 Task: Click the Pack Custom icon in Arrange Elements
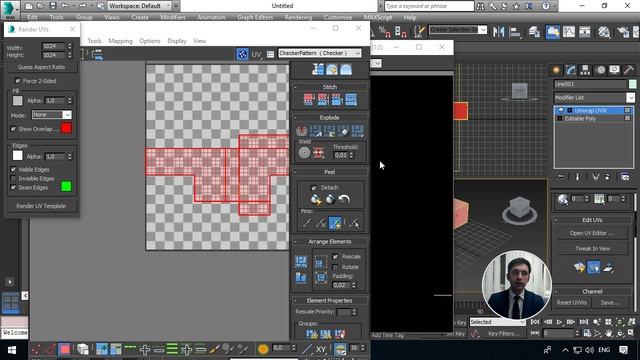(301, 261)
